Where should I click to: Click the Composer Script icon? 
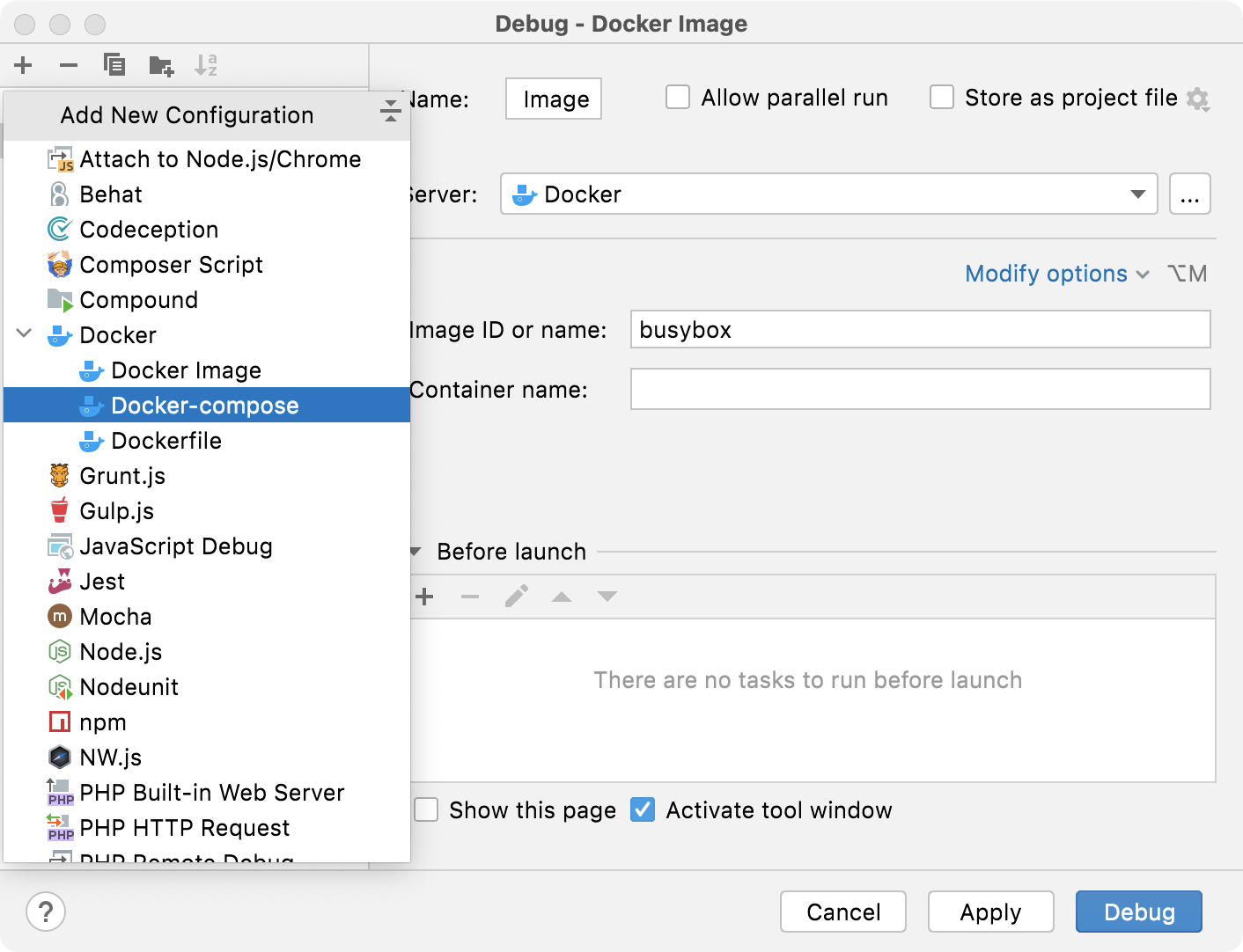pos(59,264)
